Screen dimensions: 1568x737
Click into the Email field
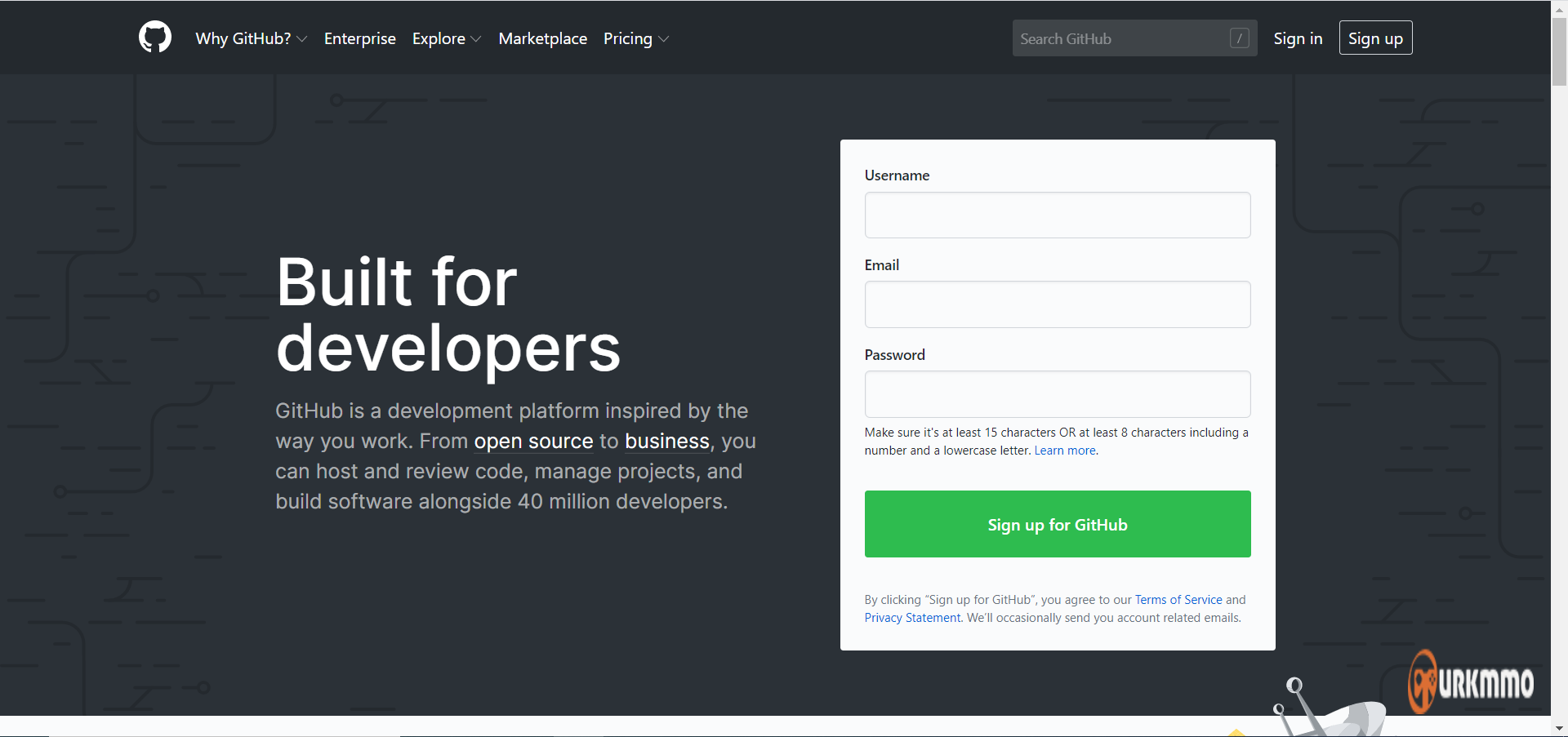[1058, 304]
